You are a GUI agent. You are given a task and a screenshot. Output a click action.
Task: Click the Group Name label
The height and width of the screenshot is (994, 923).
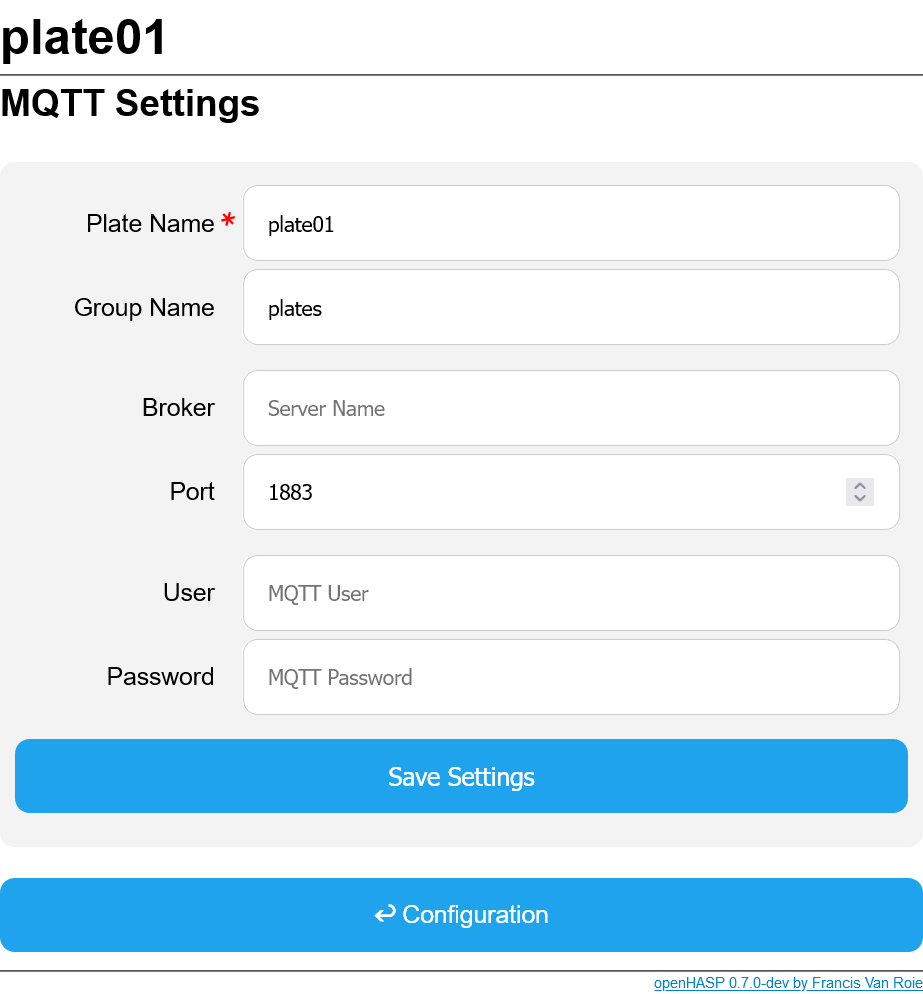(144, 308)
